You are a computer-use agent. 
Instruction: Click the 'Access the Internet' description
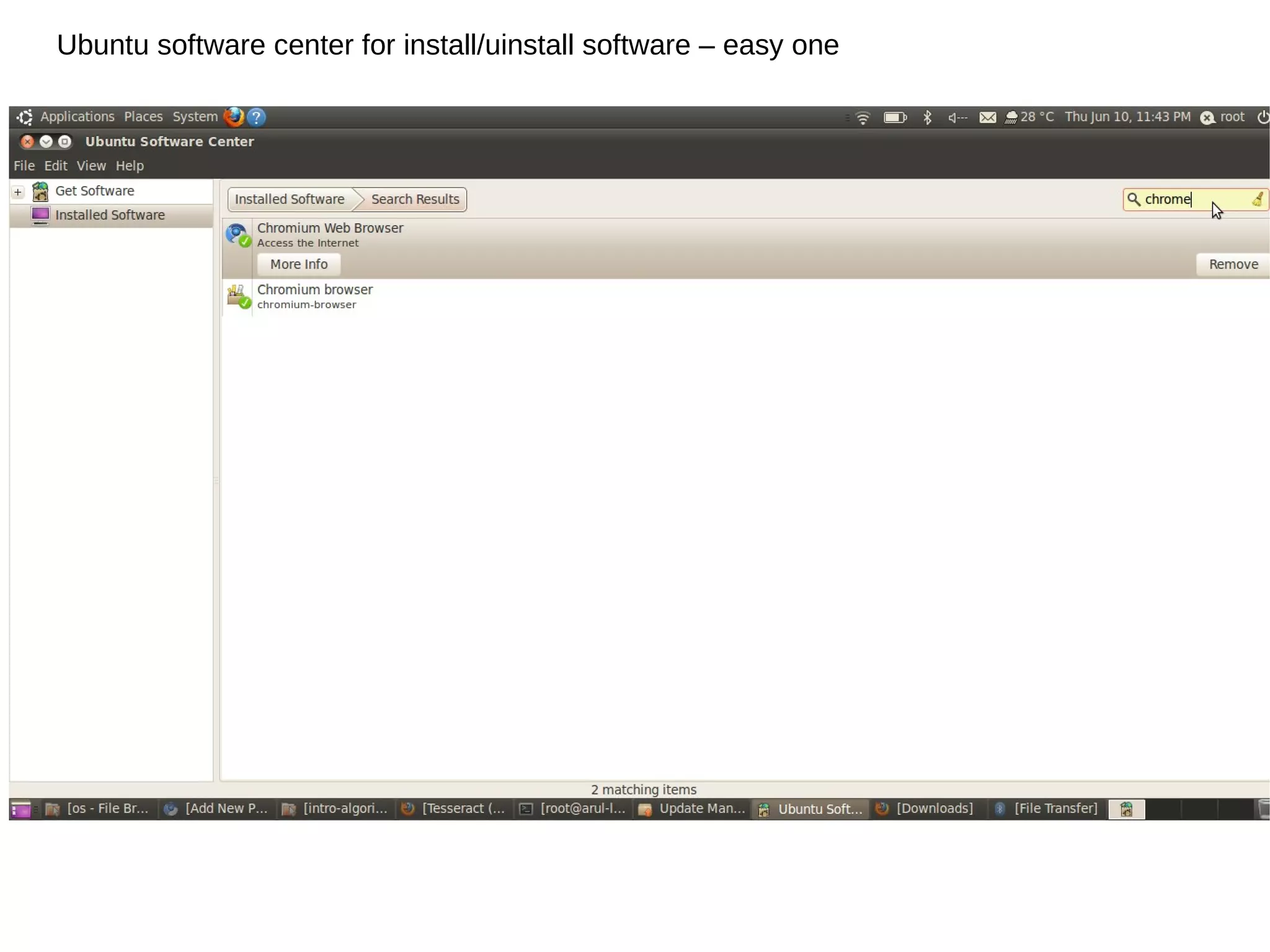point(308,243)
